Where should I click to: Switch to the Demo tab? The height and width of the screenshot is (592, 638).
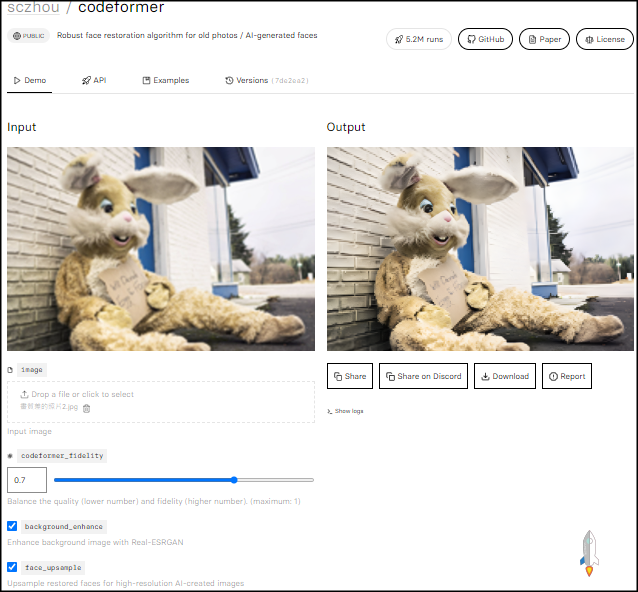pos(30,81)
